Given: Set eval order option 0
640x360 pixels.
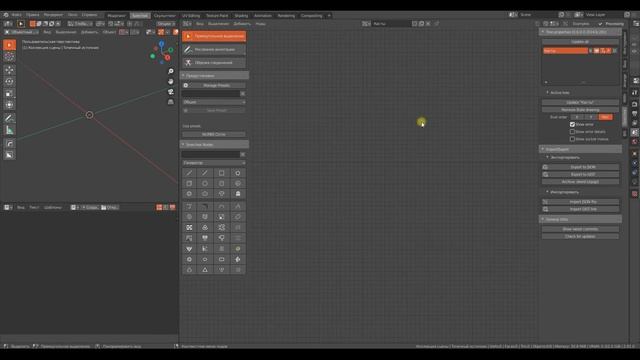Looking at the screenshot, I should (x=577, y=117).
